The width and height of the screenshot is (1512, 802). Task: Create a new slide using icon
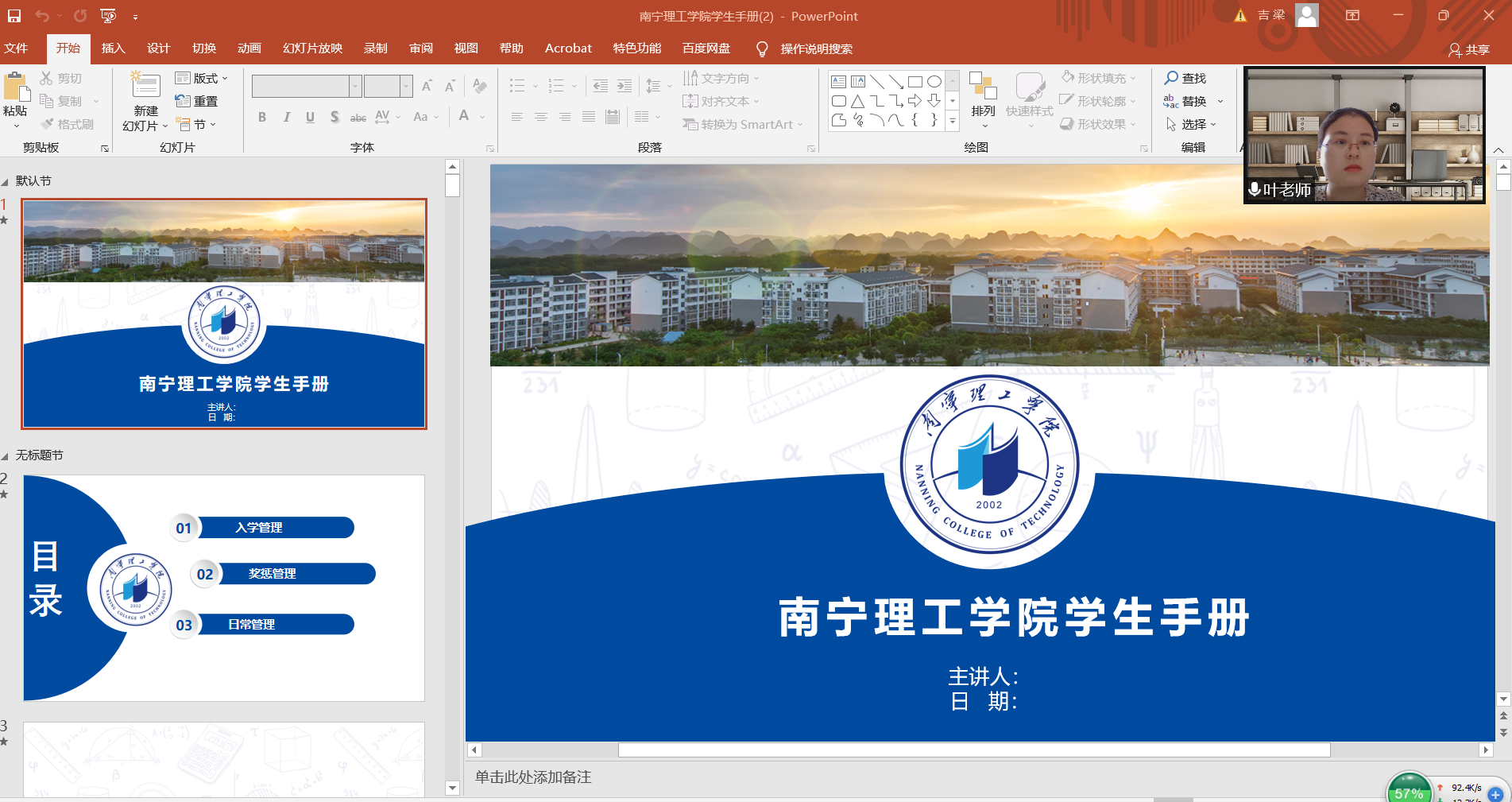pyautogui.click(x=145, y=85)
